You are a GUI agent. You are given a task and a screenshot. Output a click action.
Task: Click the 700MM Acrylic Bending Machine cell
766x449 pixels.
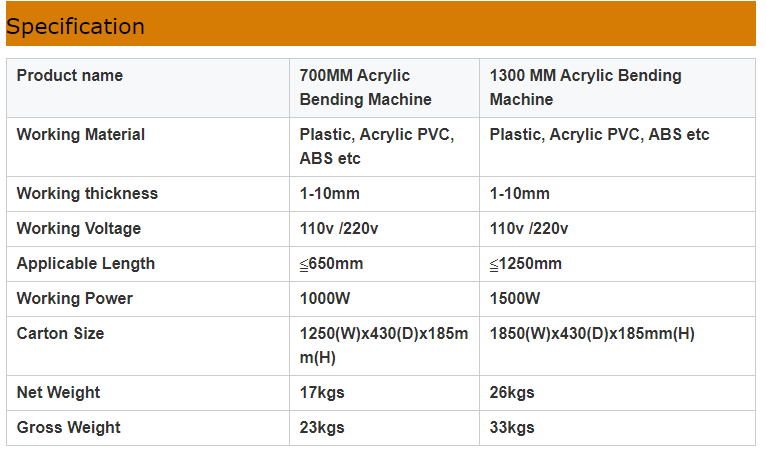pos(366,88)
